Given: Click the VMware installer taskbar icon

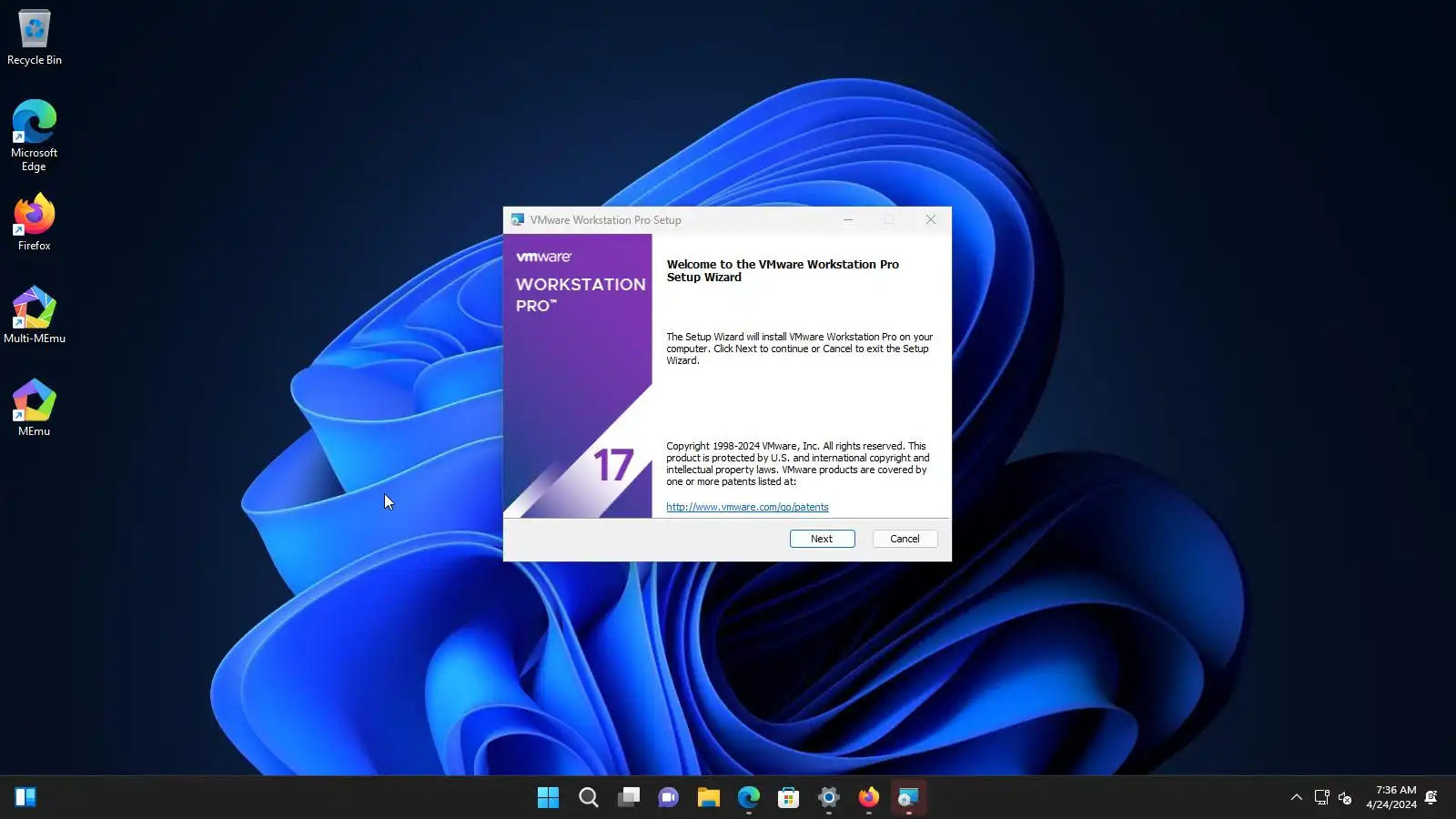Looking at the screenshot, I should (909, 797).
